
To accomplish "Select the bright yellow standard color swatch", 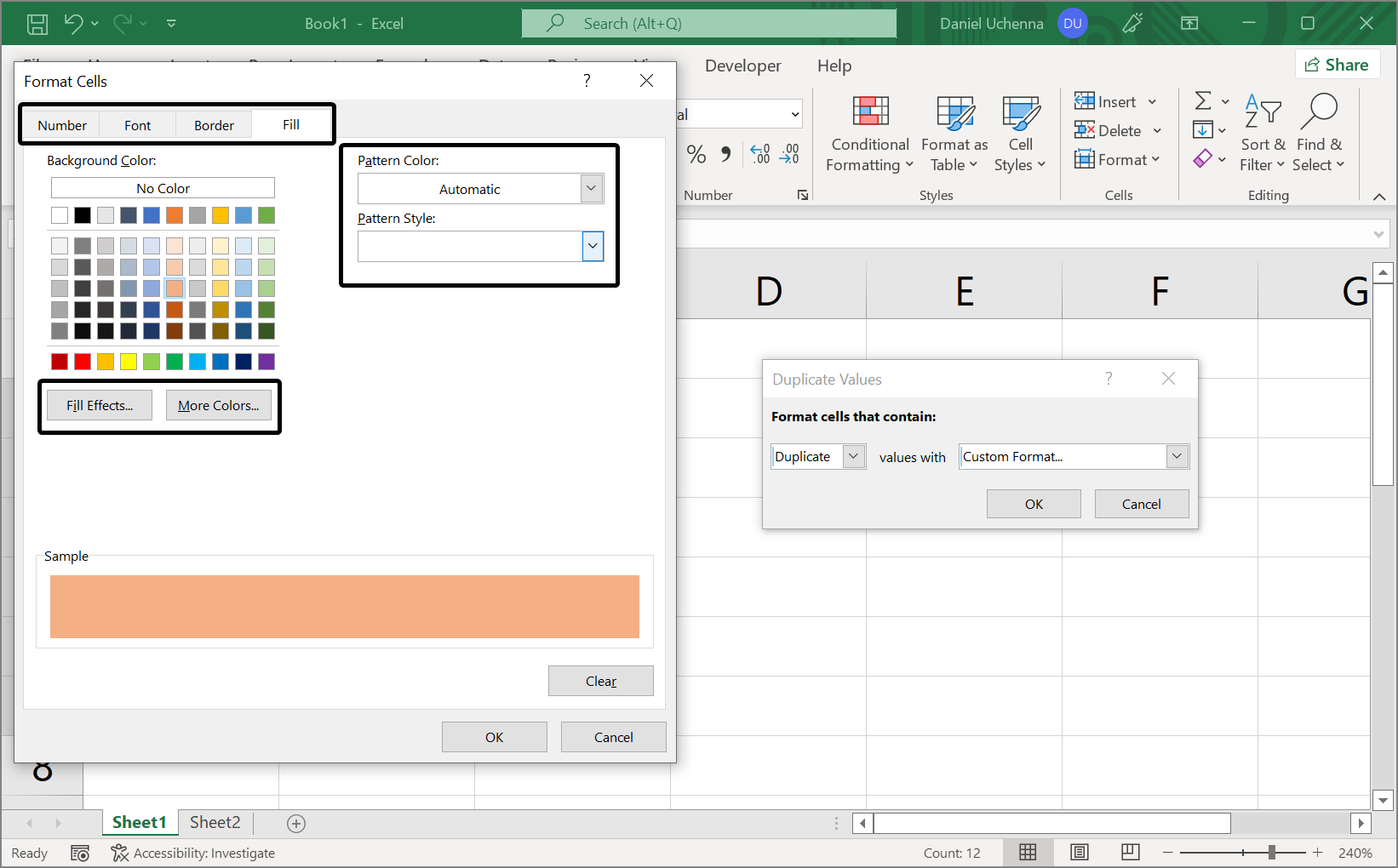I will [x=129, y=362].
